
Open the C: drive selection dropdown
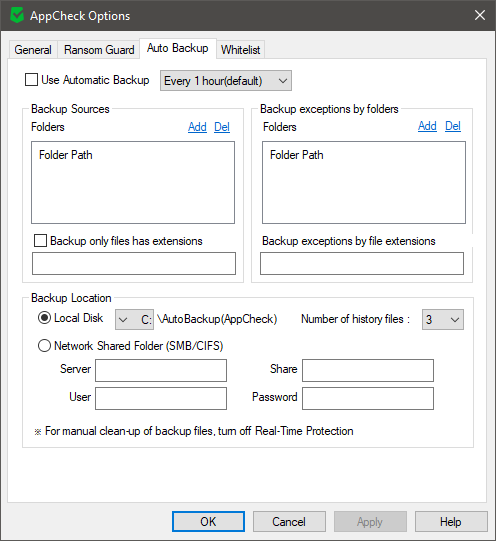coord(135,319)
